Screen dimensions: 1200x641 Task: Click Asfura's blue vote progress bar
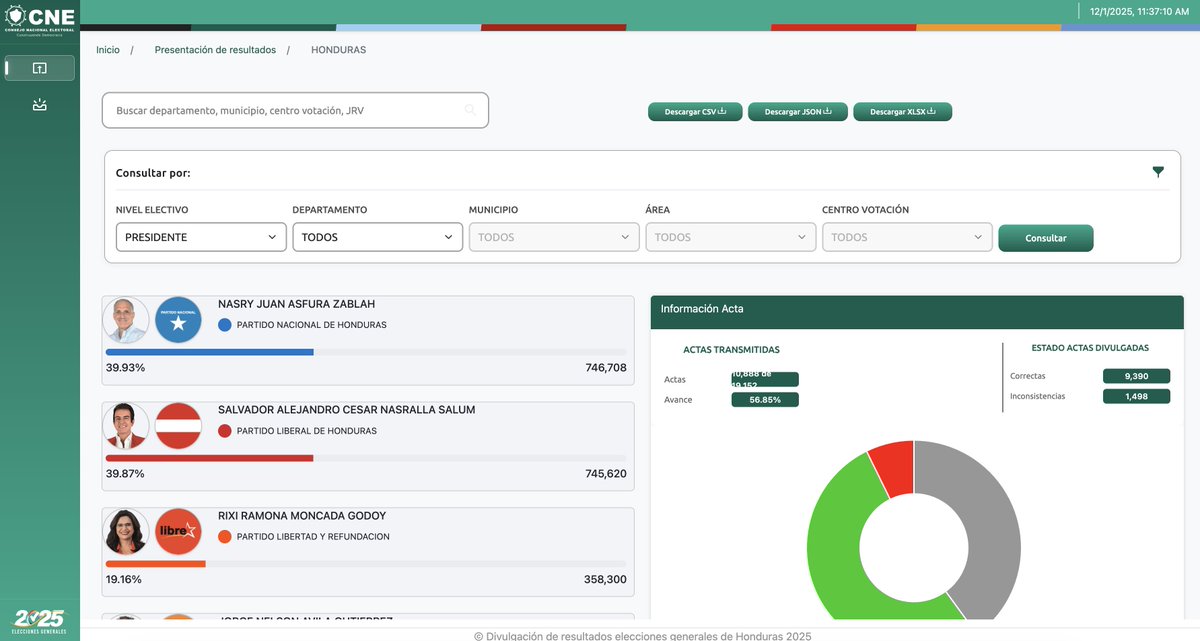[210, 352]
